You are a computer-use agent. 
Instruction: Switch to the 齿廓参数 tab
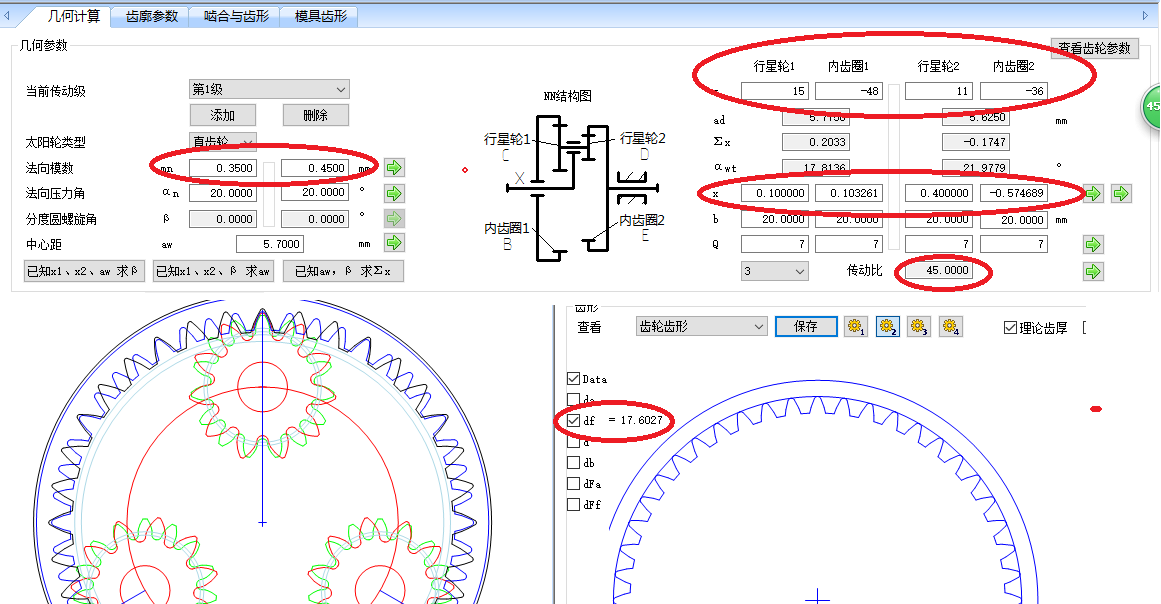point(152,16)
